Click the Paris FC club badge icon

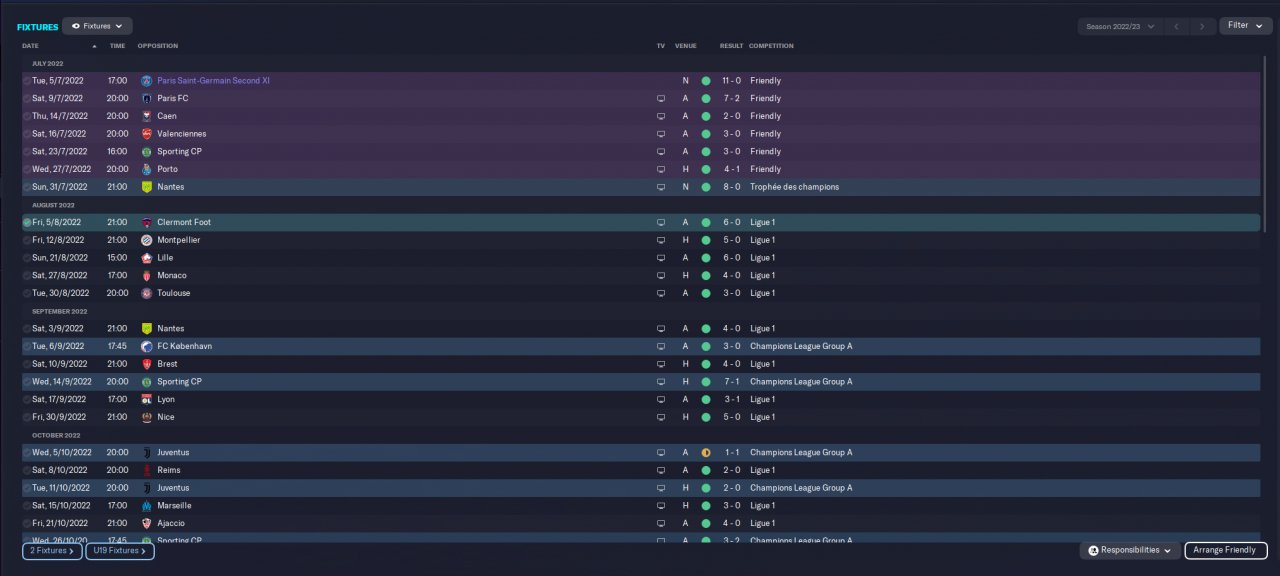[x=146, y=98]
